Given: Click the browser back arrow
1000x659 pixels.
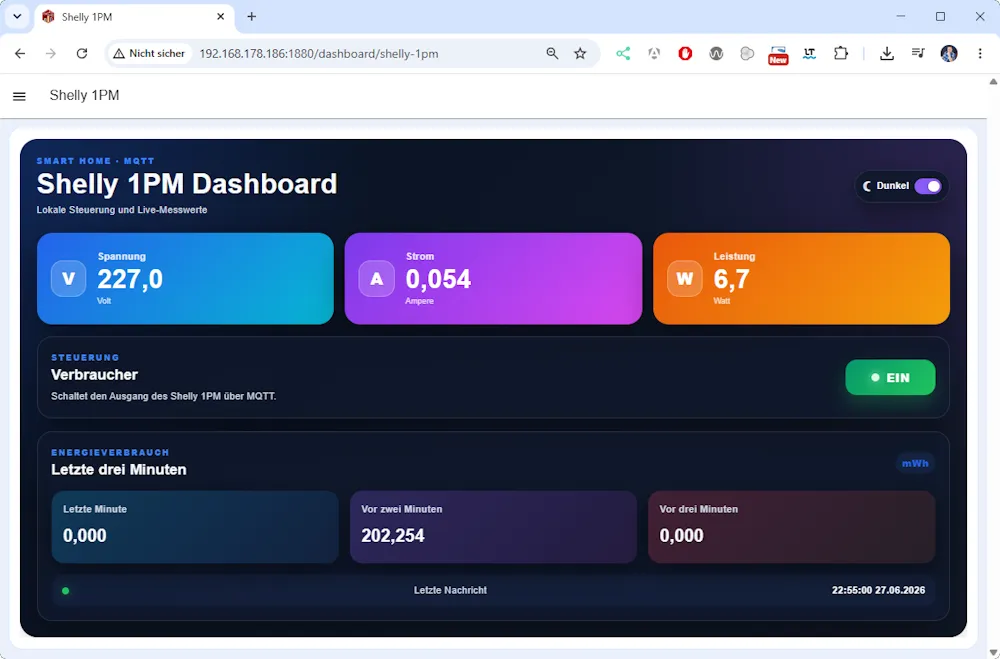Looking at the screenshot, I should click(x=20, y=54).
